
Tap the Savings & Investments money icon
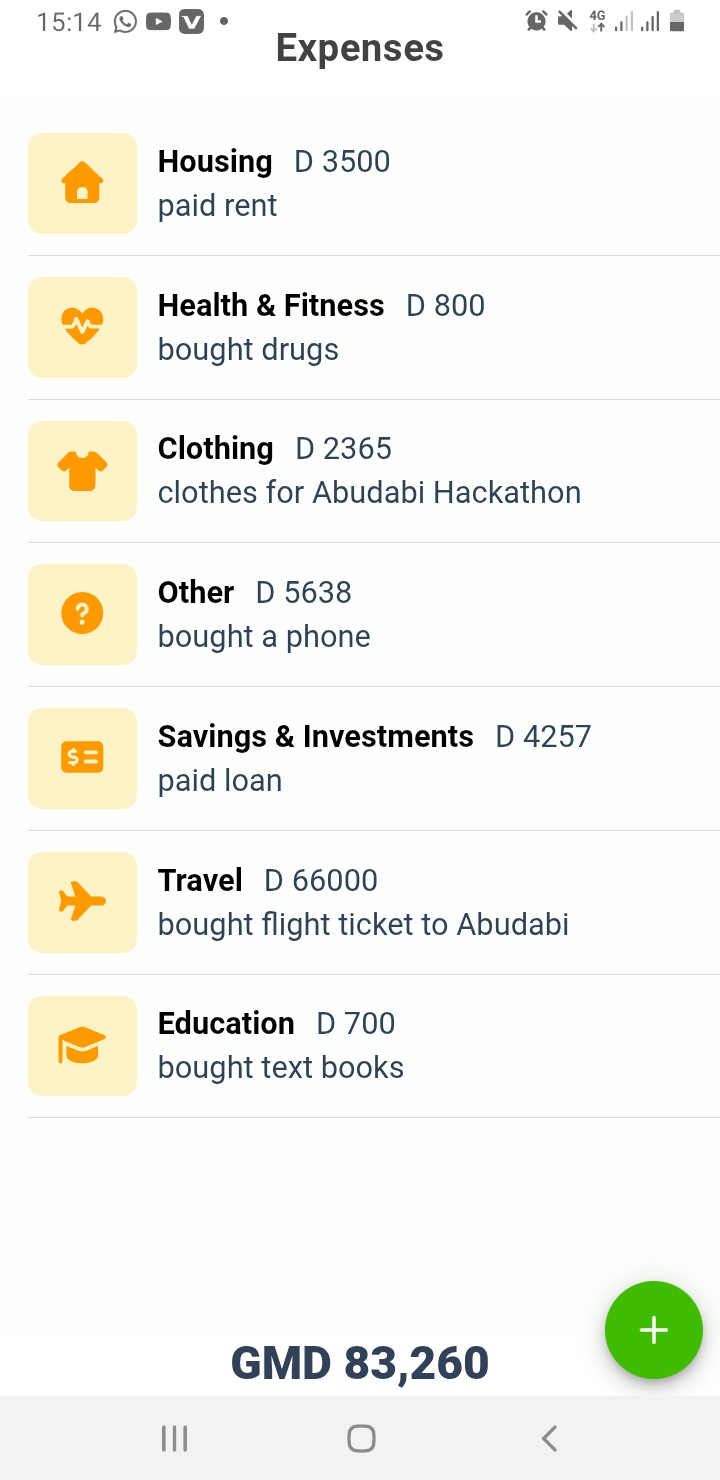tap(82, 758)
